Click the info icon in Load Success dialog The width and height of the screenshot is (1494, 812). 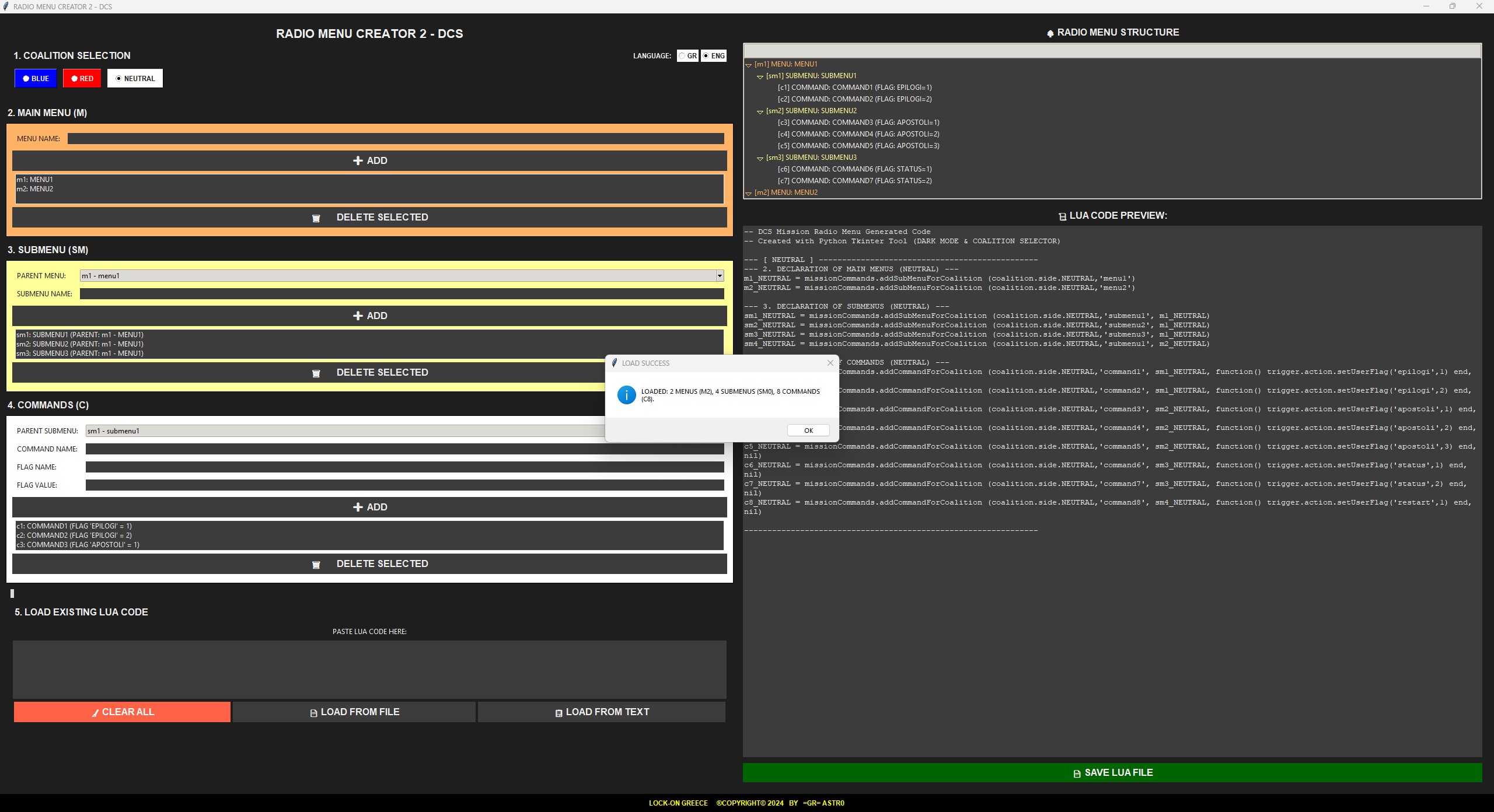626,395
